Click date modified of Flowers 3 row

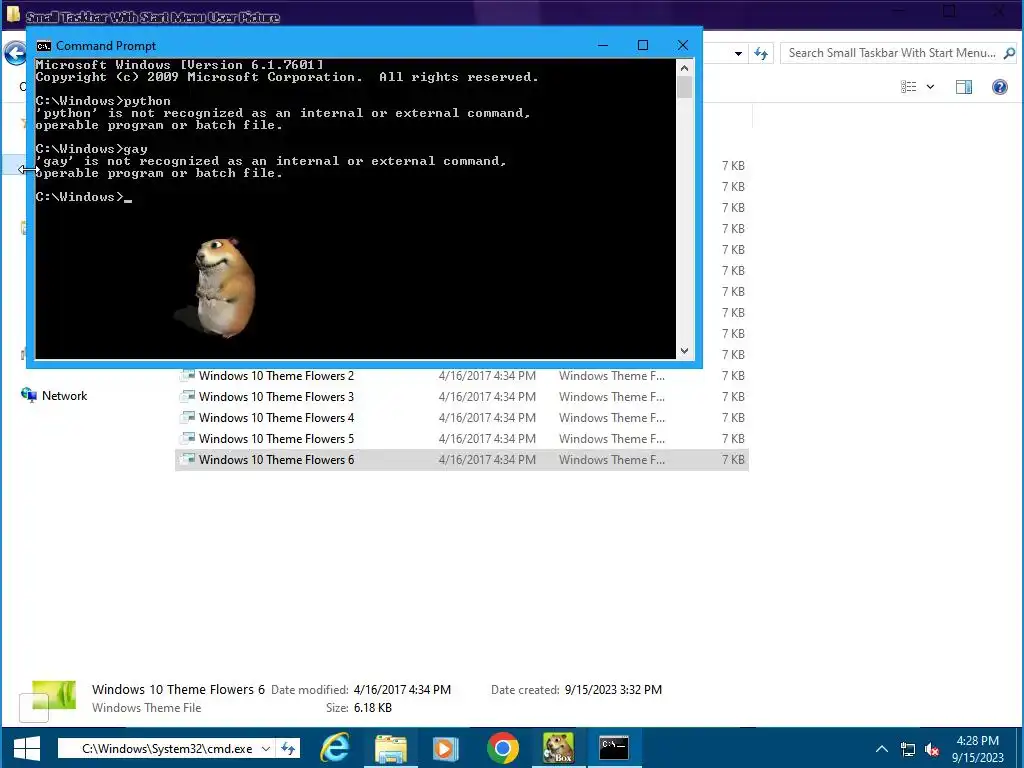[487, 396]
